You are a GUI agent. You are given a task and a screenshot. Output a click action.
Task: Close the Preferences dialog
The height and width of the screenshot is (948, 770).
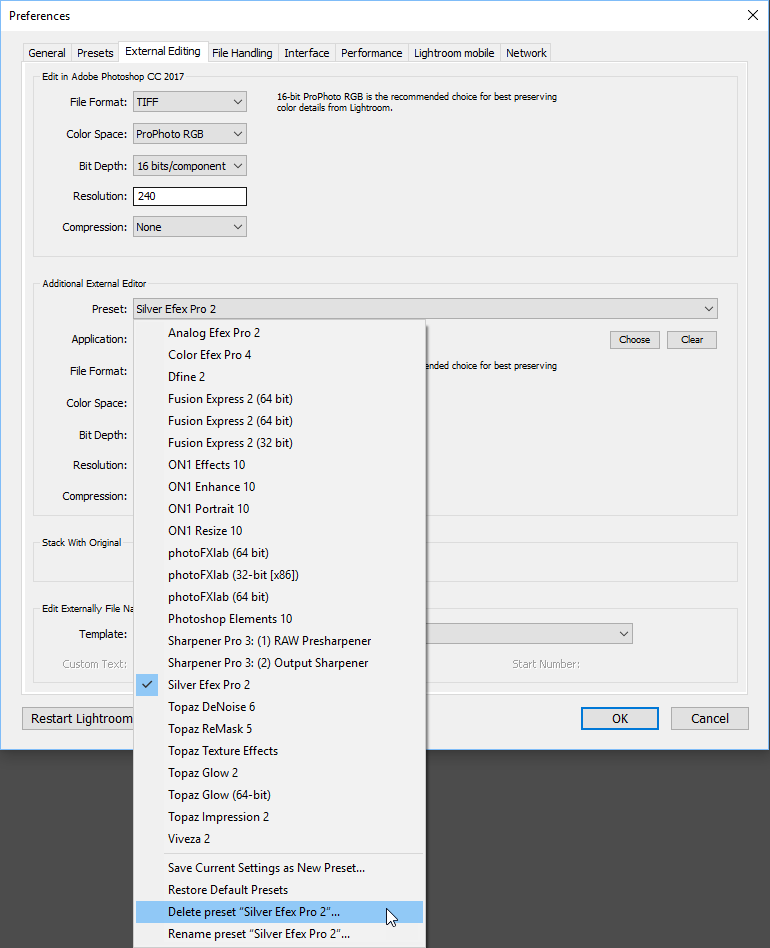point(752,15)
